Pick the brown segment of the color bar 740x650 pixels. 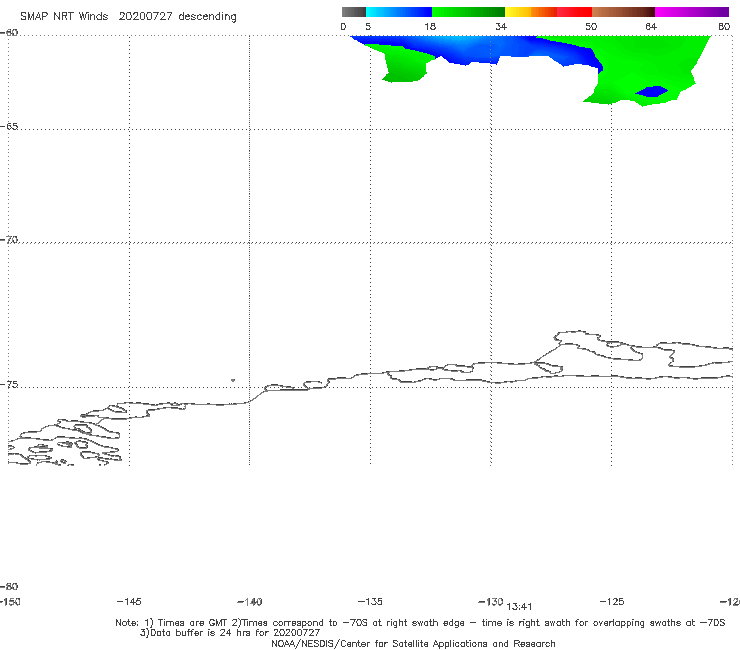tap(623, 12)
